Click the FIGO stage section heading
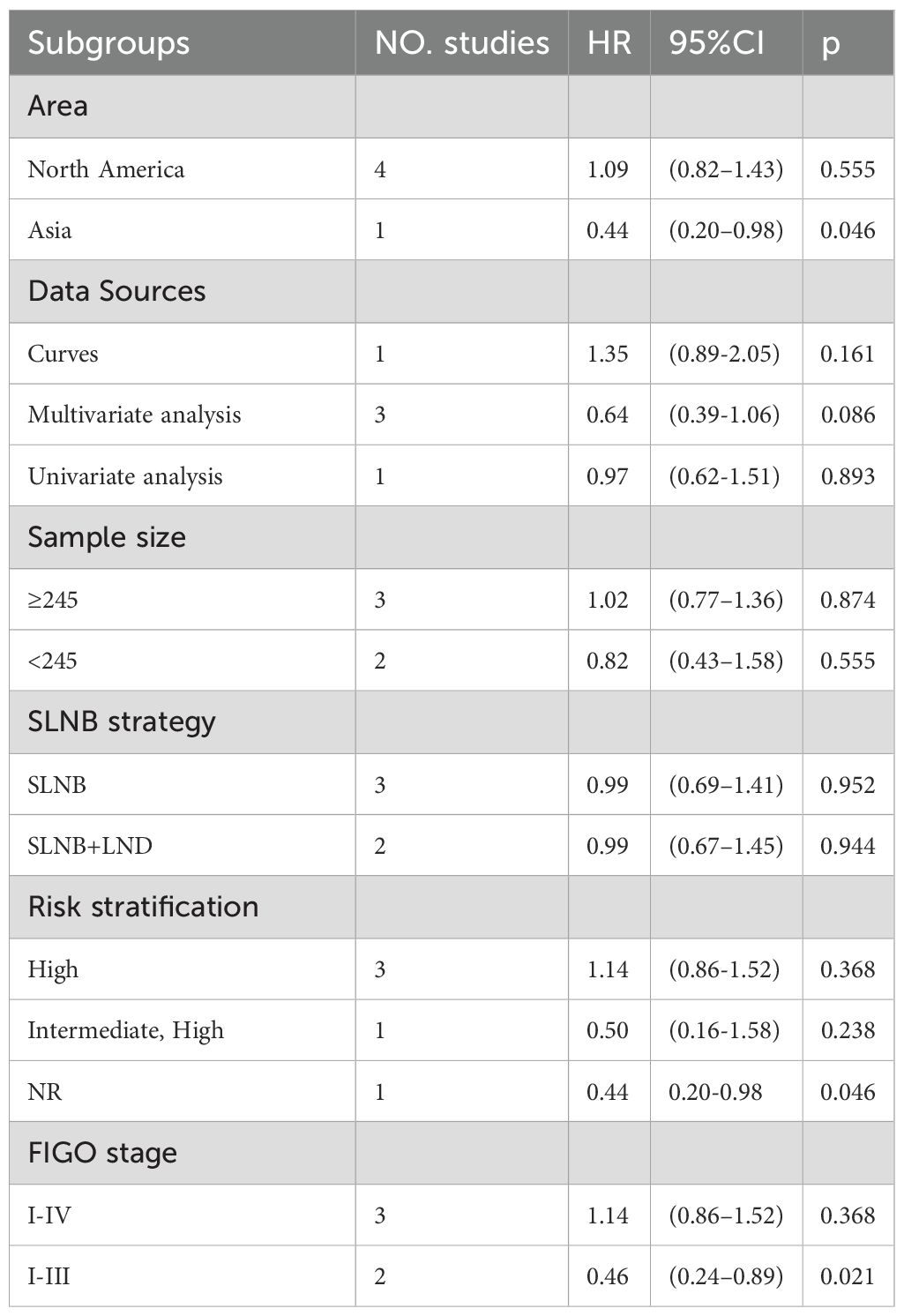The width and height of the screenshot is (904, 1316). (x=102, y=1153)
